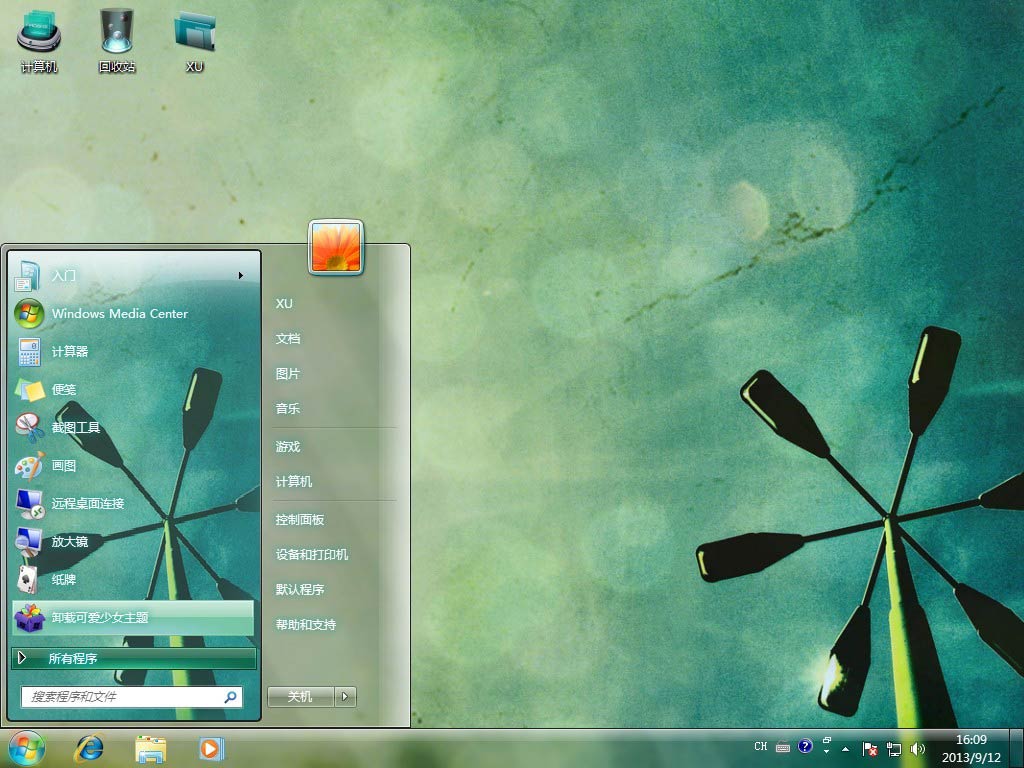The width and height of the screenshot is (1024, 768).
Task: Click the CH input language indicator
Action: pos(761,747)
